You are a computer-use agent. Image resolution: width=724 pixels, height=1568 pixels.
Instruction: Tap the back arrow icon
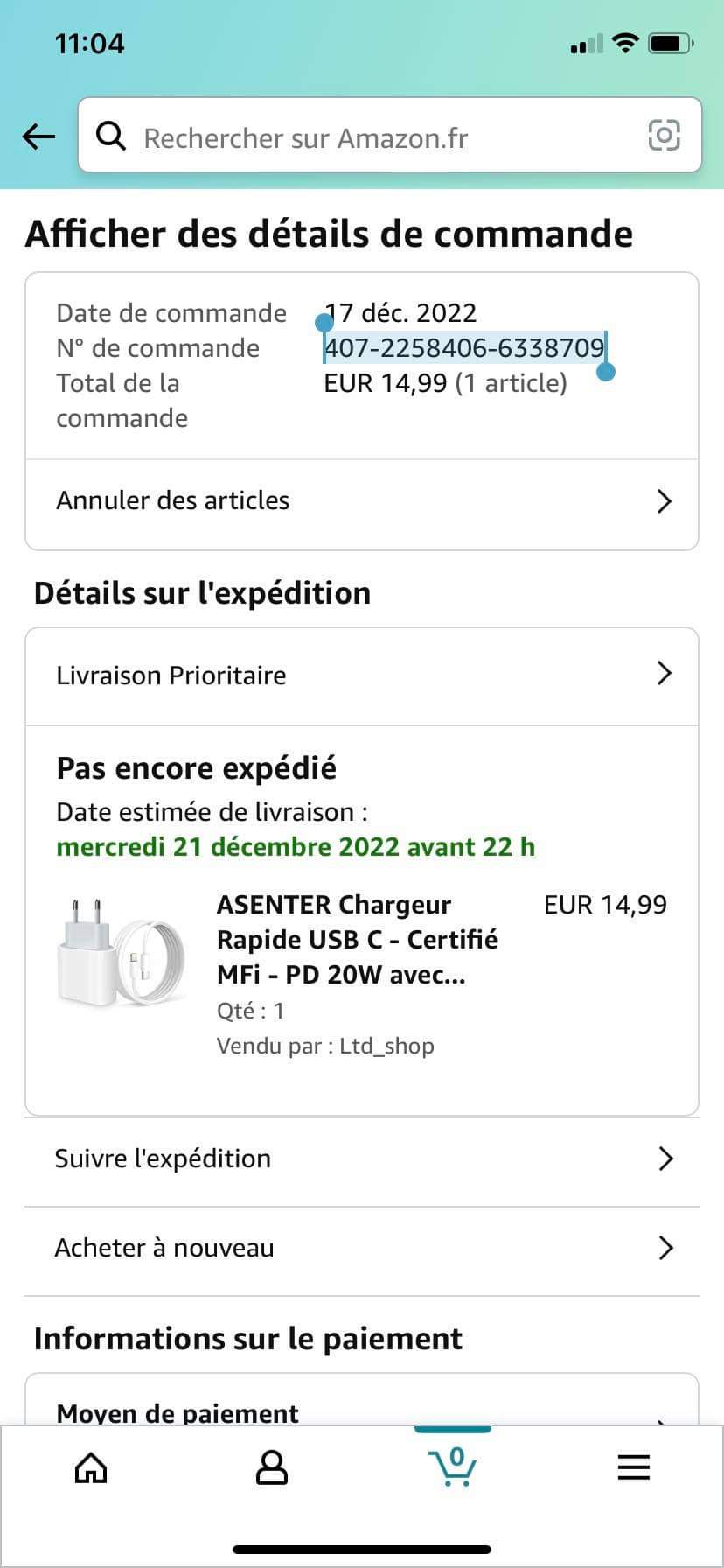click(38, 136)
